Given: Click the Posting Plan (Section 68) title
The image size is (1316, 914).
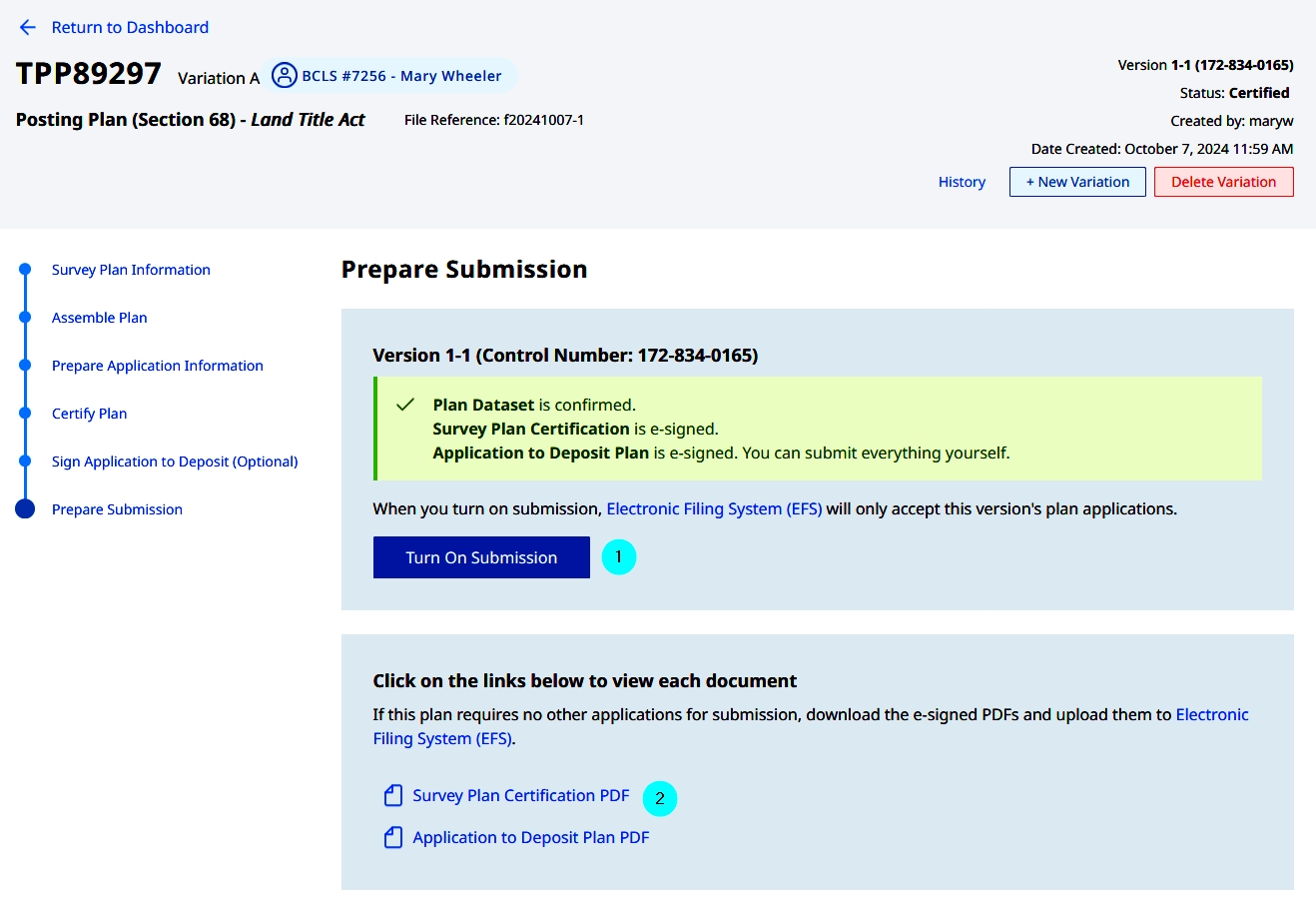Looking at the screenshot, I should [x=191, y=120].
